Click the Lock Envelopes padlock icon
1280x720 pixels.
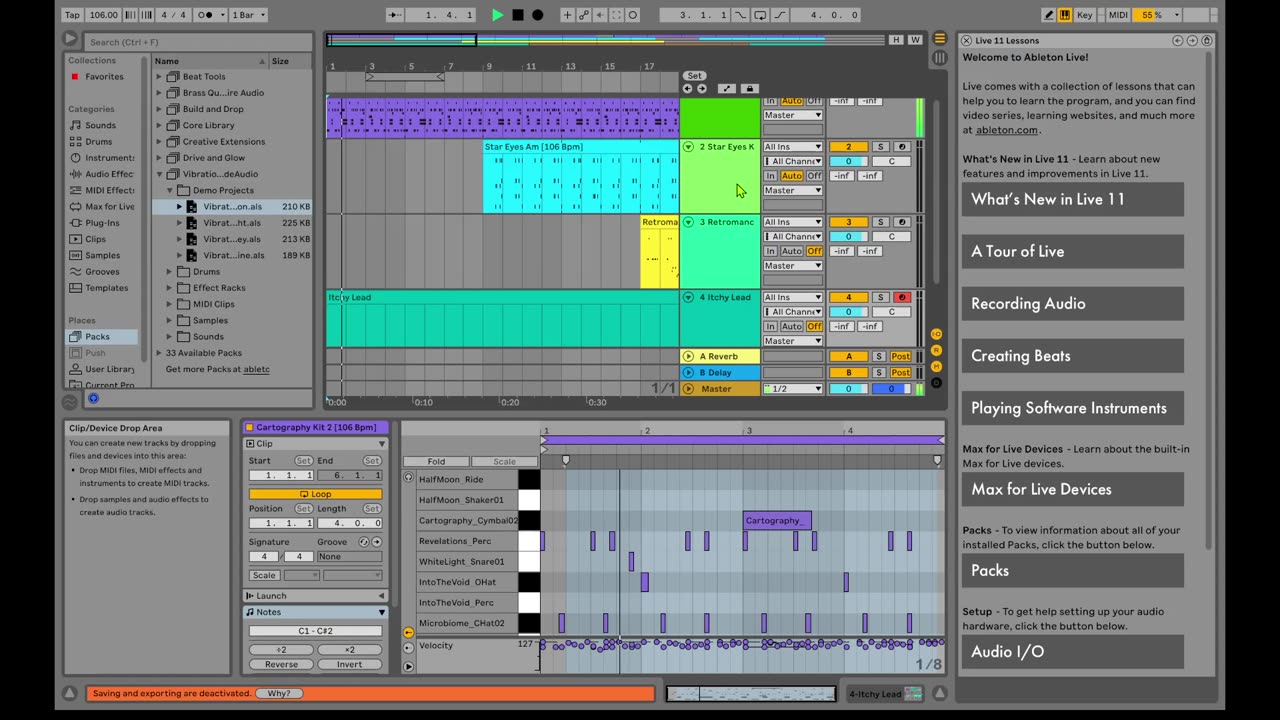[750, 89]
